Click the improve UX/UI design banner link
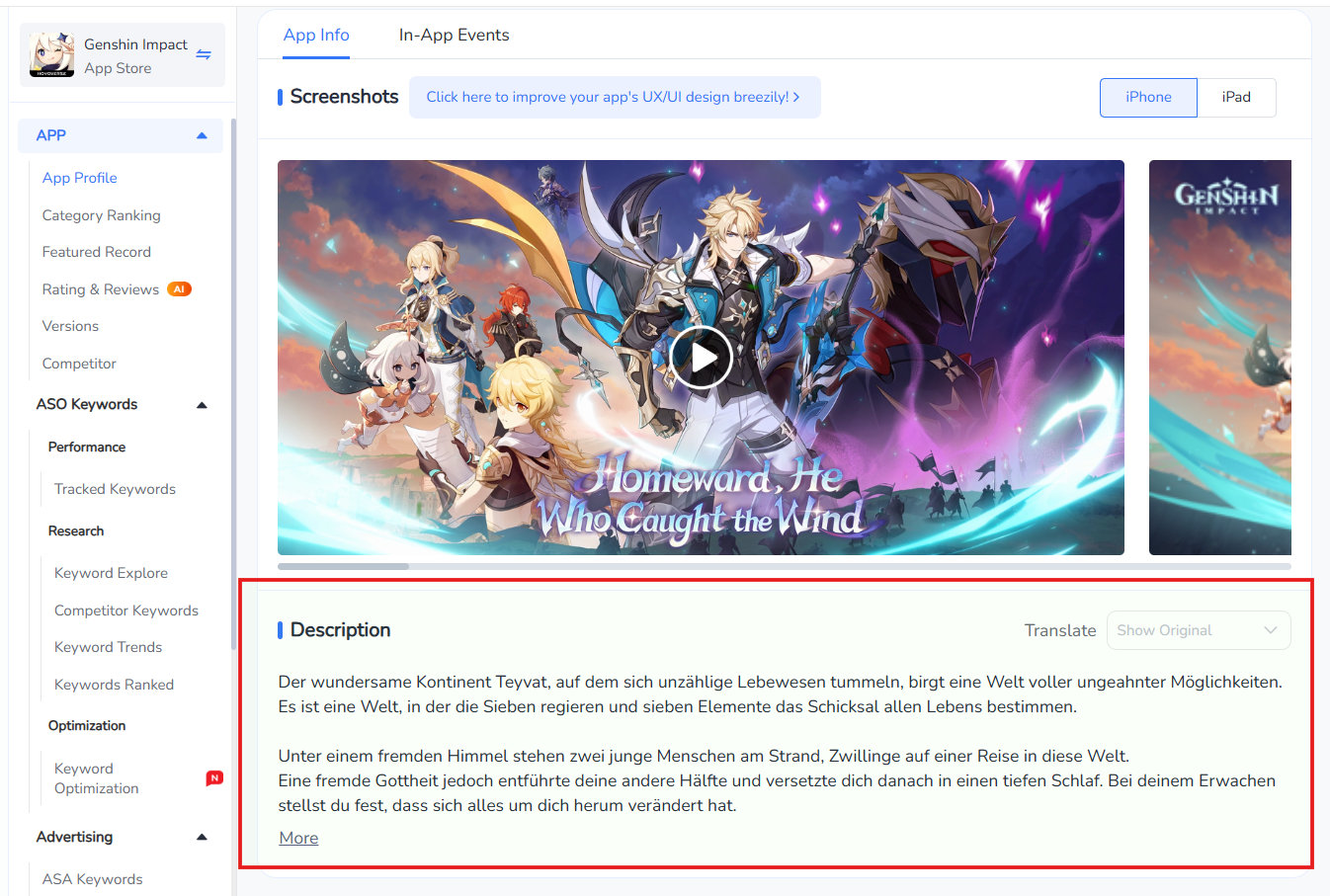 [615, 97]
